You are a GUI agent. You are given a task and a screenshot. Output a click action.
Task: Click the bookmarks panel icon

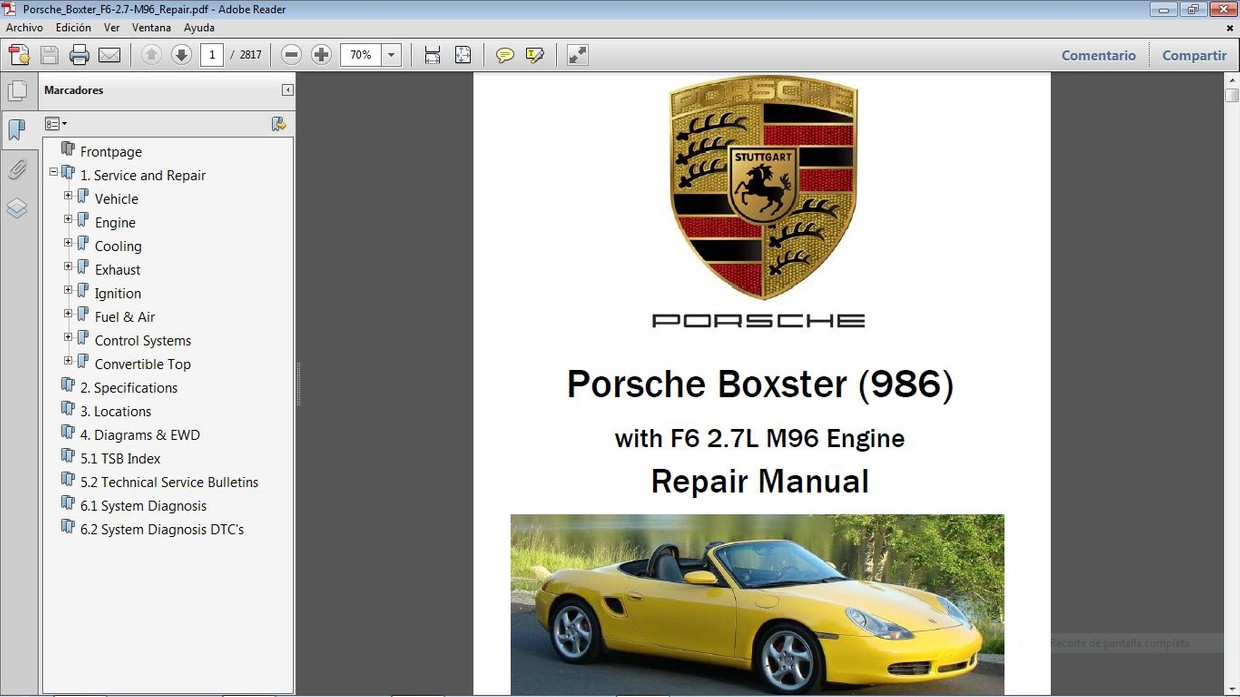pyautogui.click(x=17, y=130)
